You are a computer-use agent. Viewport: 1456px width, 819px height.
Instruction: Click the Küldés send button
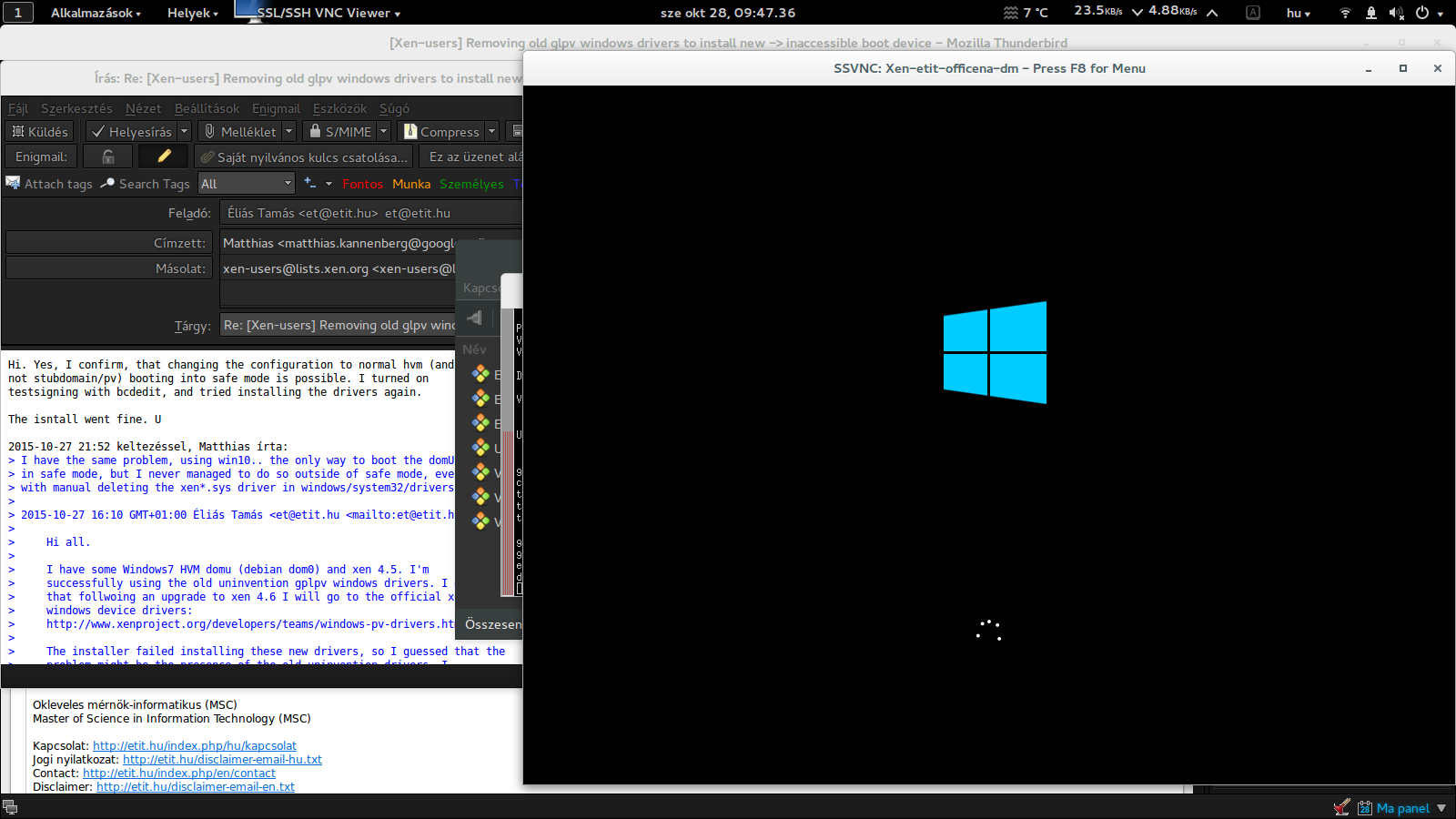point(40,132)
